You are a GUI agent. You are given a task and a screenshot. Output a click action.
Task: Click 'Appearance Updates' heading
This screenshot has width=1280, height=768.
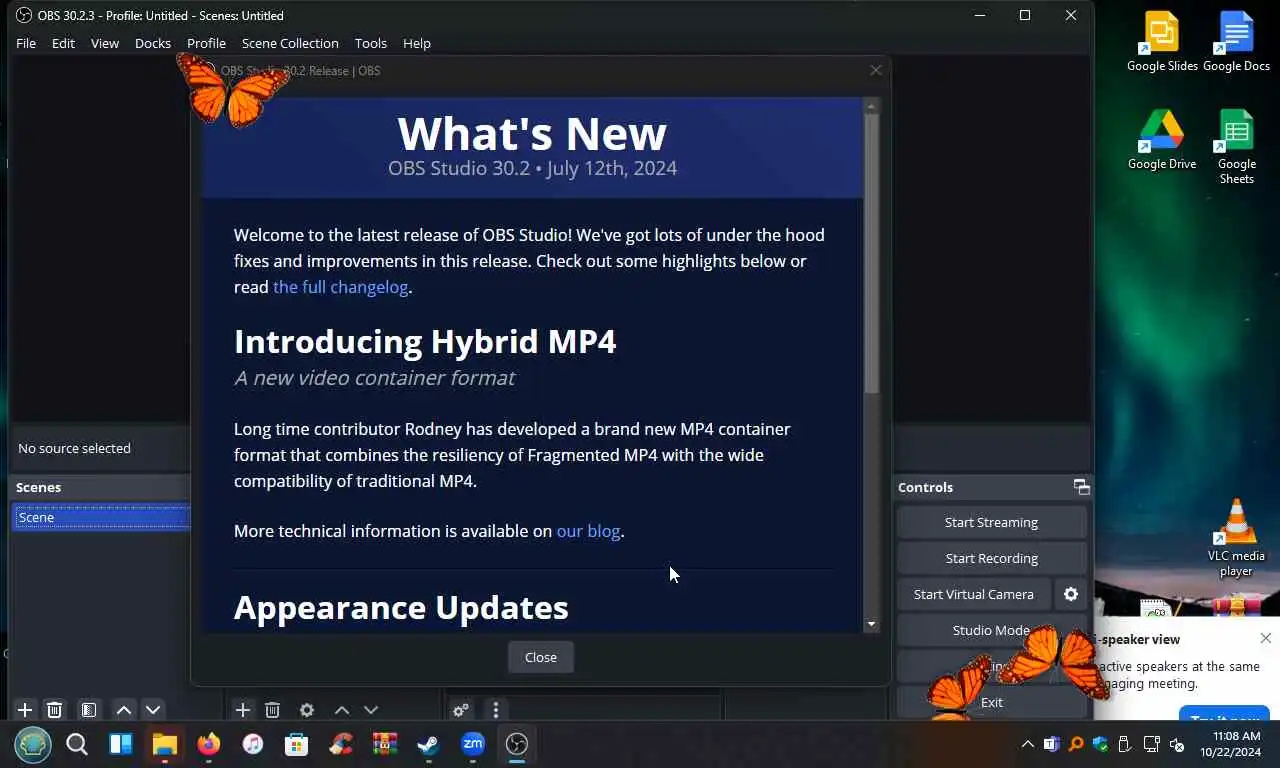401,607
